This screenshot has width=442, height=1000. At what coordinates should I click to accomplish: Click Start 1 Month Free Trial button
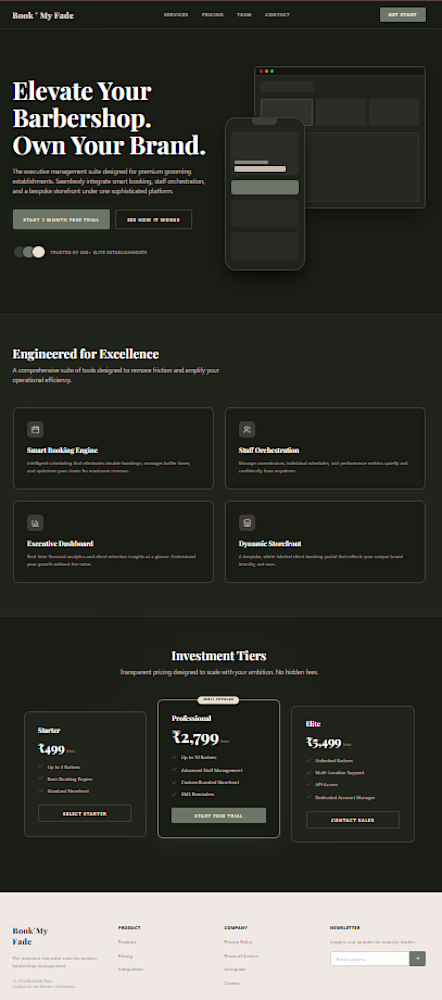pyautogui.click(x=61, y=219)
